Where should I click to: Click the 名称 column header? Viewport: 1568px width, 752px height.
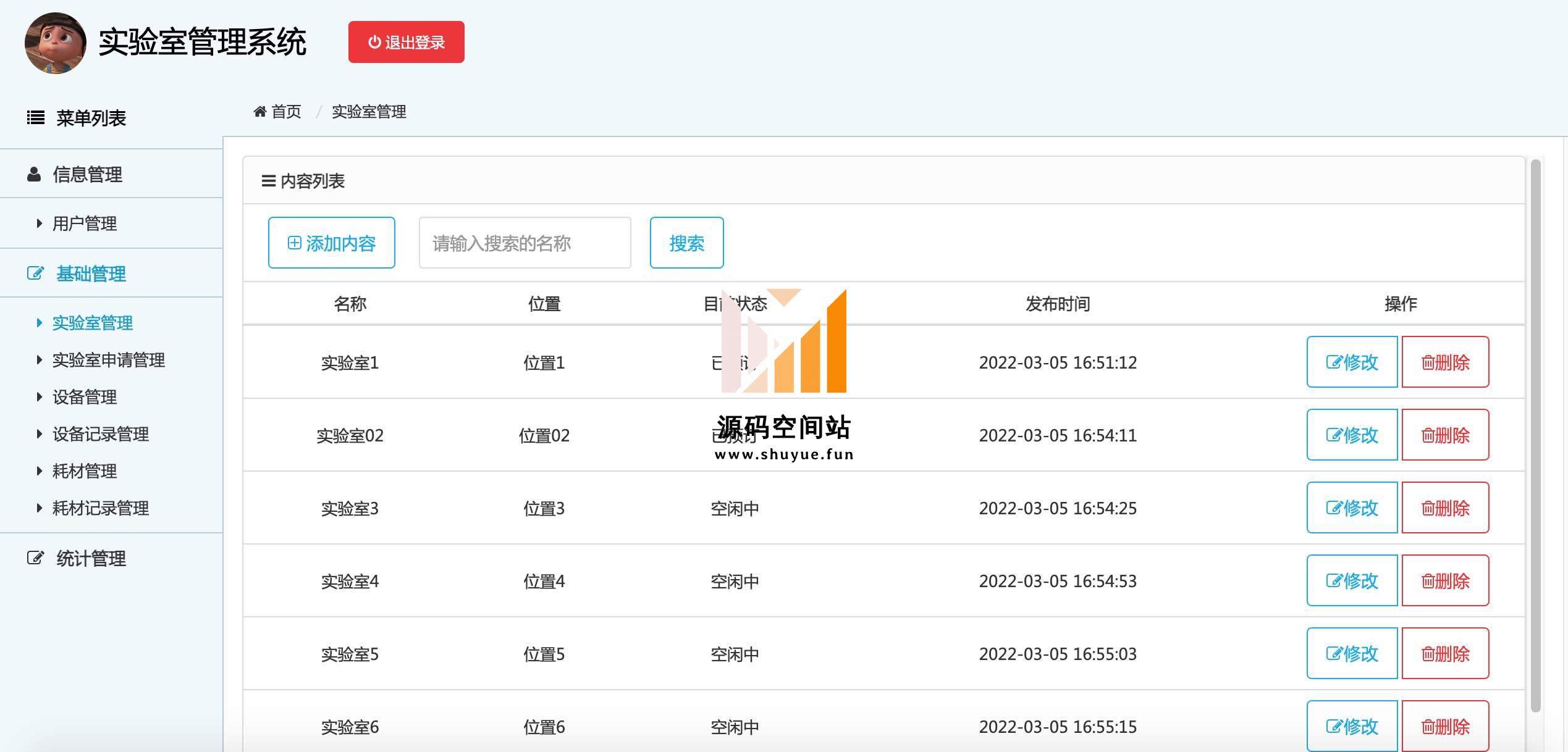pos(350,304)
